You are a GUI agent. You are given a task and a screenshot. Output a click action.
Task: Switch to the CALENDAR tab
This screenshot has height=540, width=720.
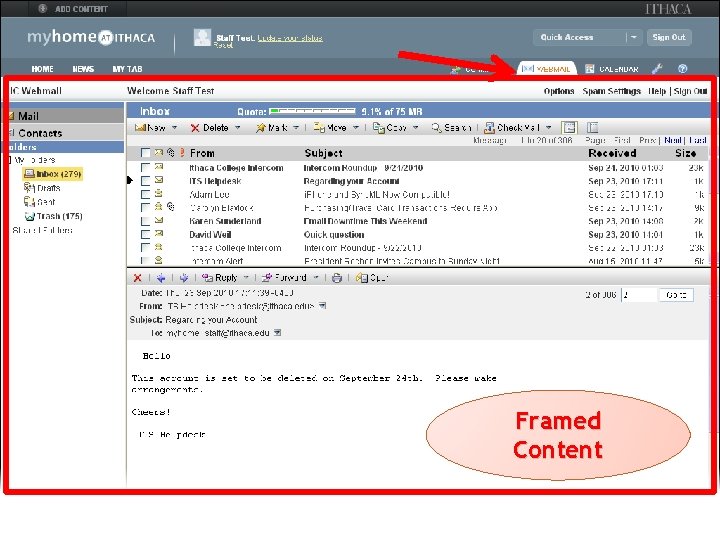(612, 69)
